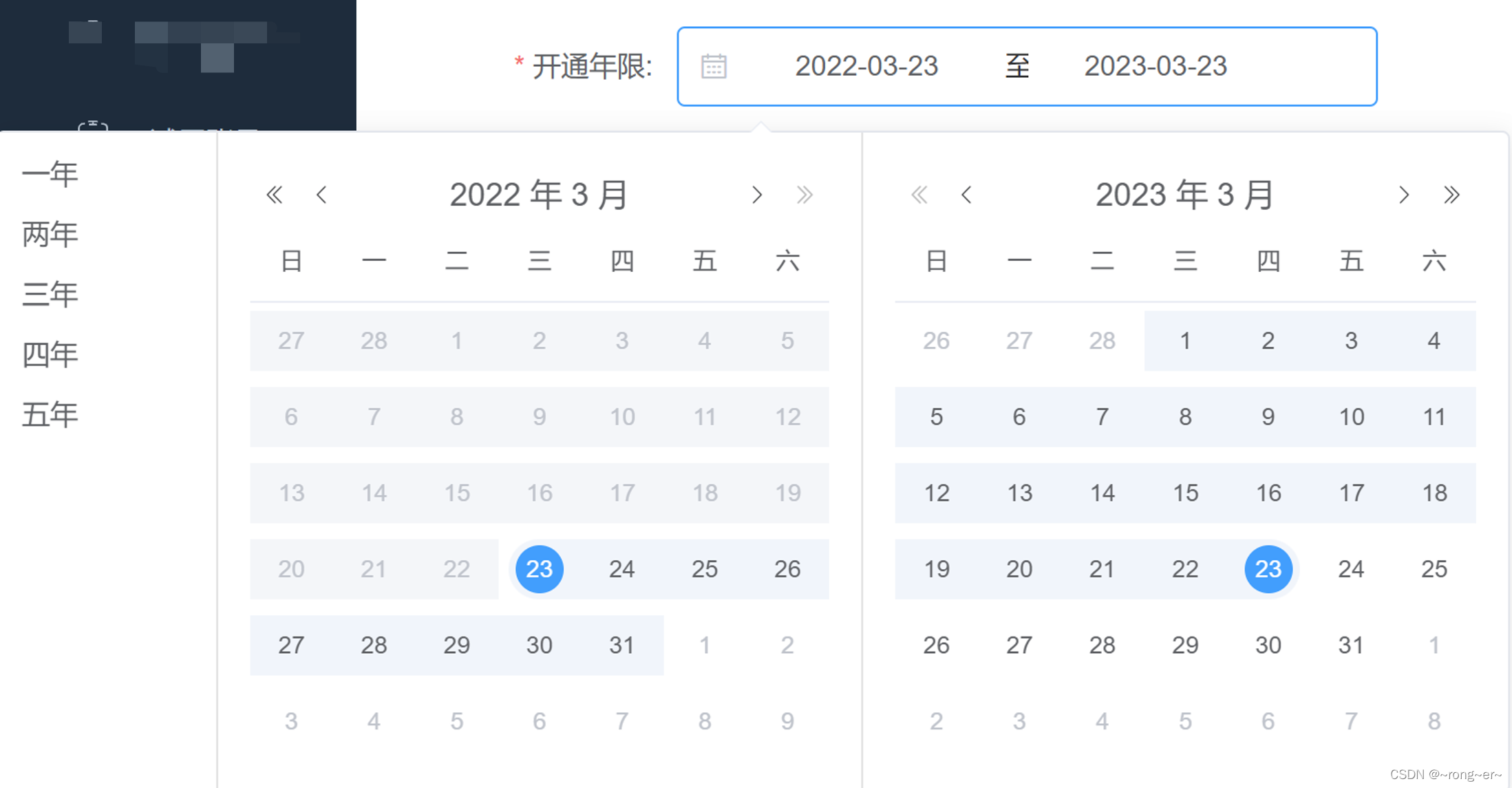This screenshot has height=788, width=1512.
Task: Jump to next year in 2022 panel
Action: point(804,195)
